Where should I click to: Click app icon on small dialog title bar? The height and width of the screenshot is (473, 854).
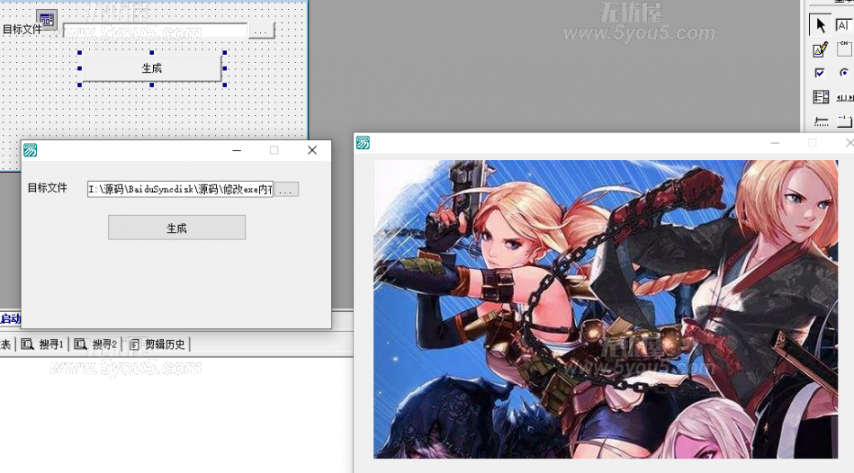click(x=30, y=150)
